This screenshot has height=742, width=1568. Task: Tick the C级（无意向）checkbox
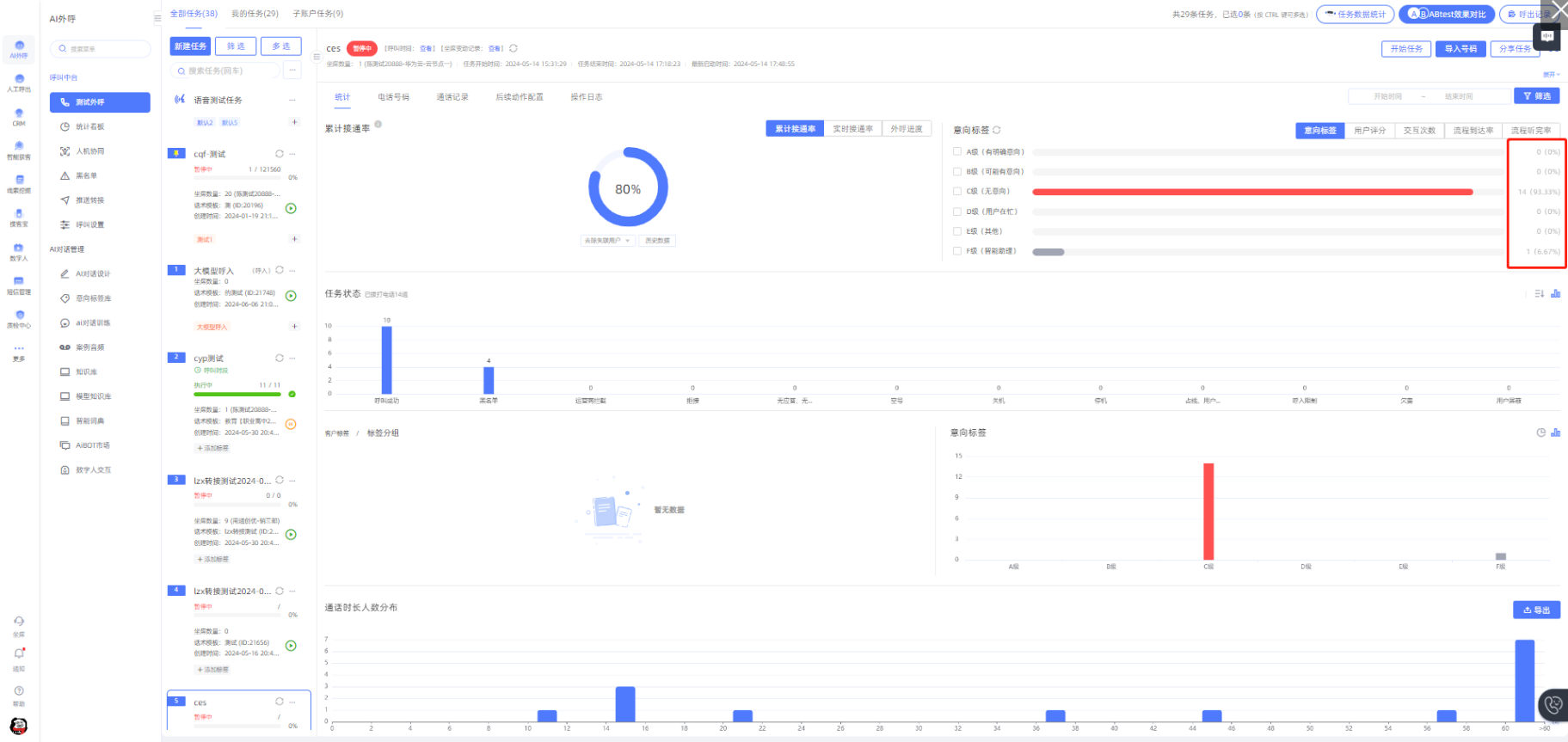pos(957,192)
